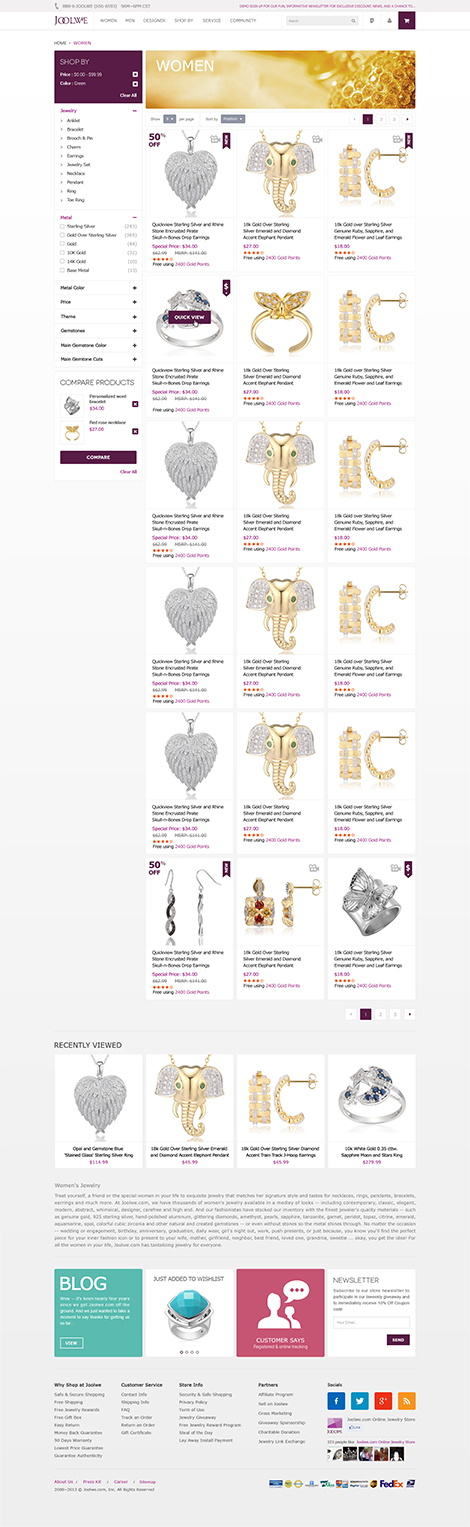The width and height of the screenshot is (470, 1527).
Task: Open the DESIGNER menu in navigation
Action: pyautogui.click(x=154, y=20)
